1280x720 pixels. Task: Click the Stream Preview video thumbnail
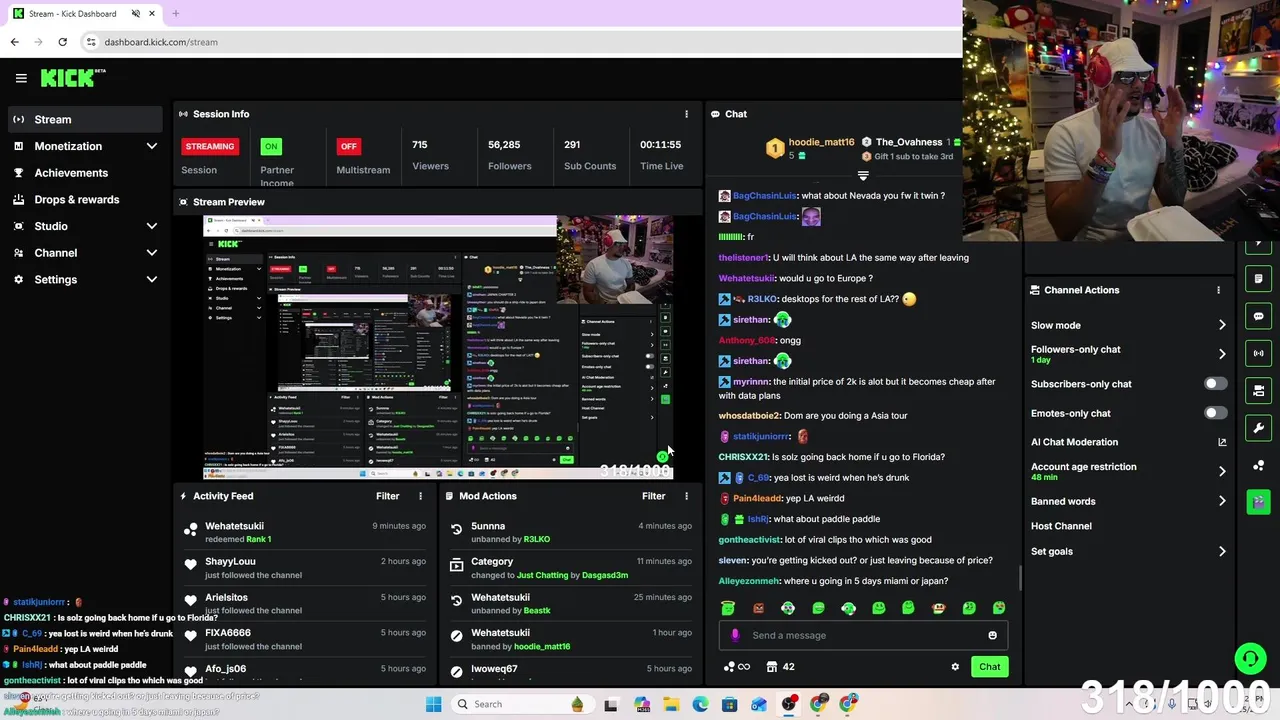pos(438,348)
